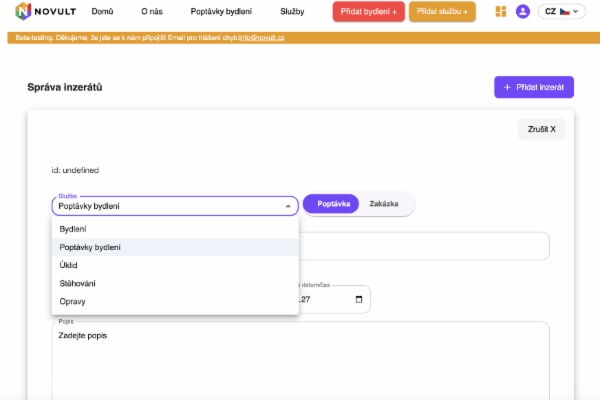
Task: Switch to the Zakázka toggle option
Action: (x=384, y=204)
